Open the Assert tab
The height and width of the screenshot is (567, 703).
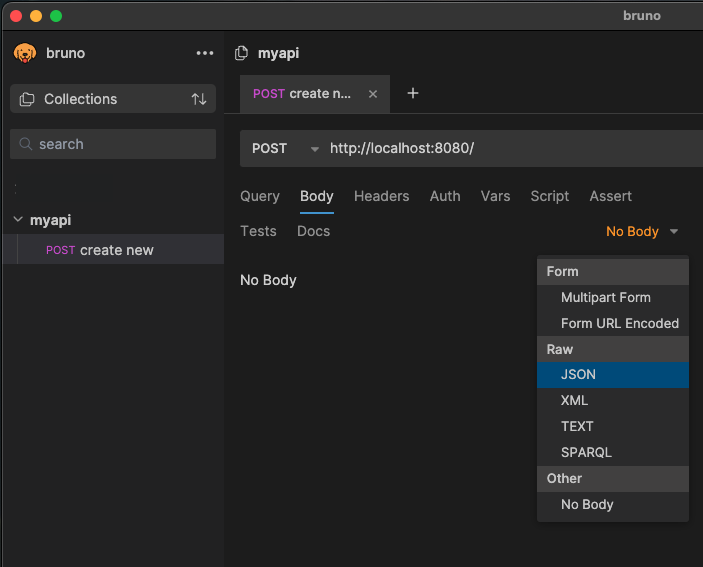[x=610, y=196]
